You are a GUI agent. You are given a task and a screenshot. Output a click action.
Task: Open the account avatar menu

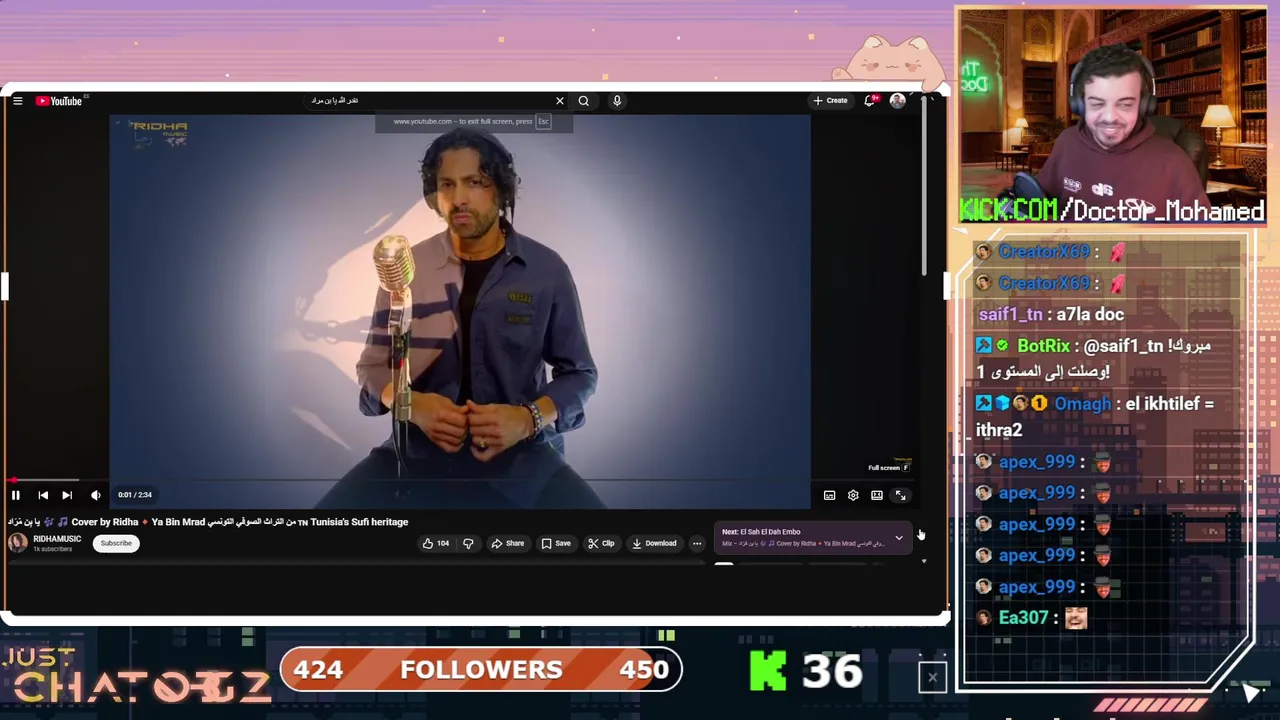(898, 101)
